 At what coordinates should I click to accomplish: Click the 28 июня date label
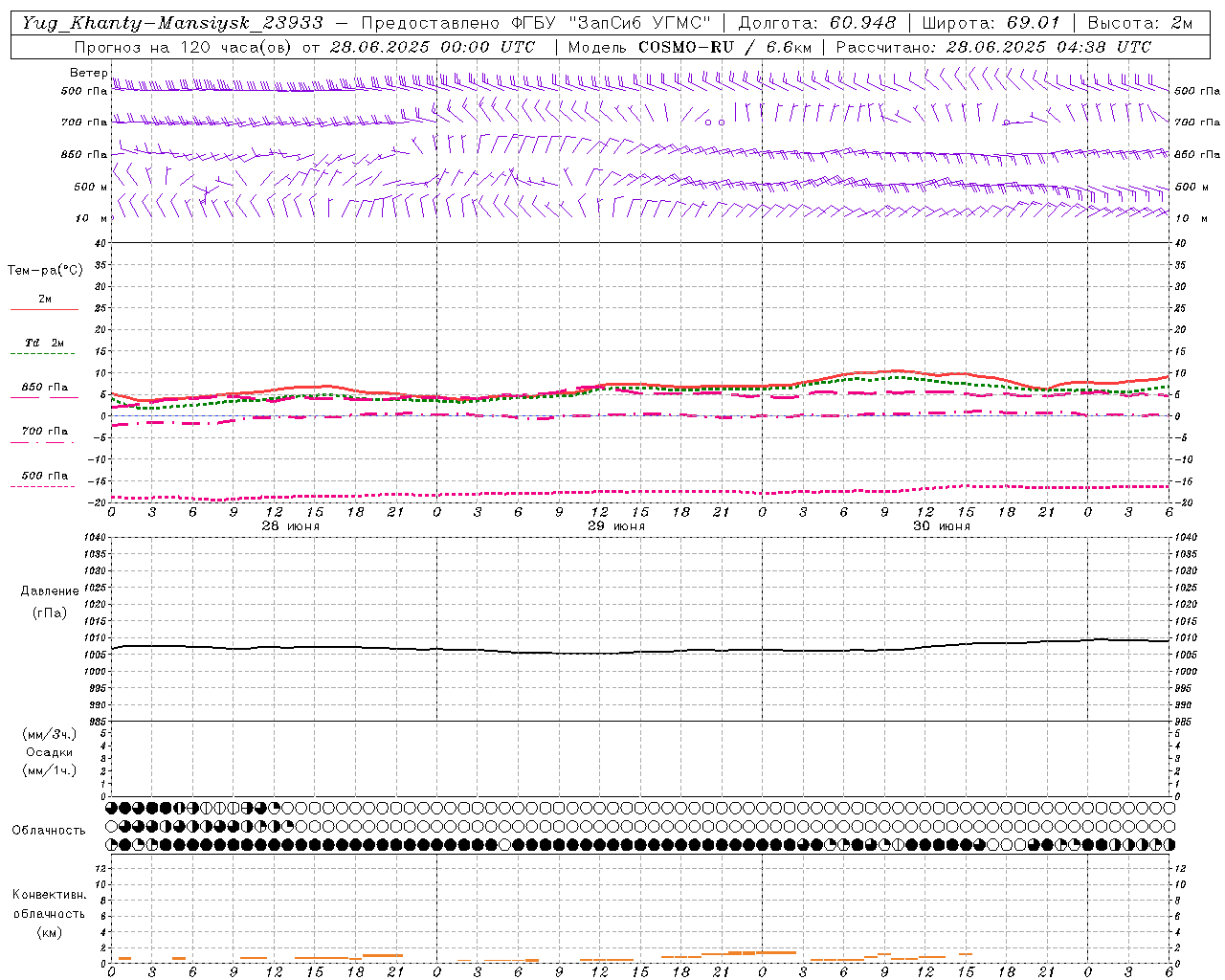point(291,526)
